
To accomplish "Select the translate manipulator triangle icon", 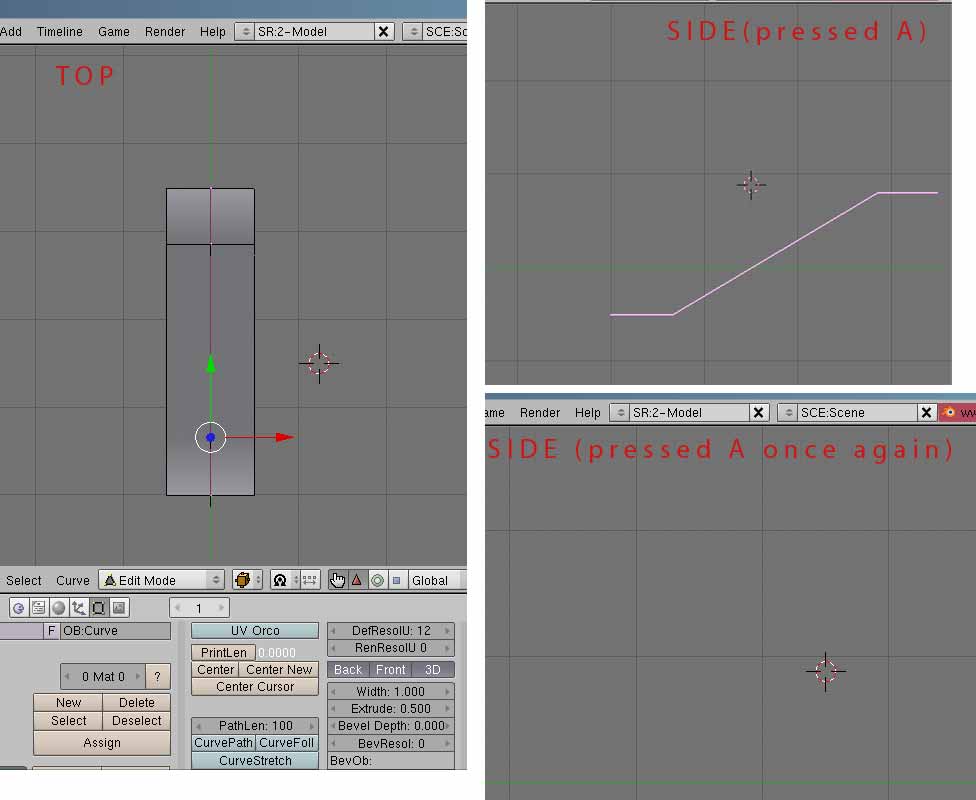I will click(x=357, y=580).
